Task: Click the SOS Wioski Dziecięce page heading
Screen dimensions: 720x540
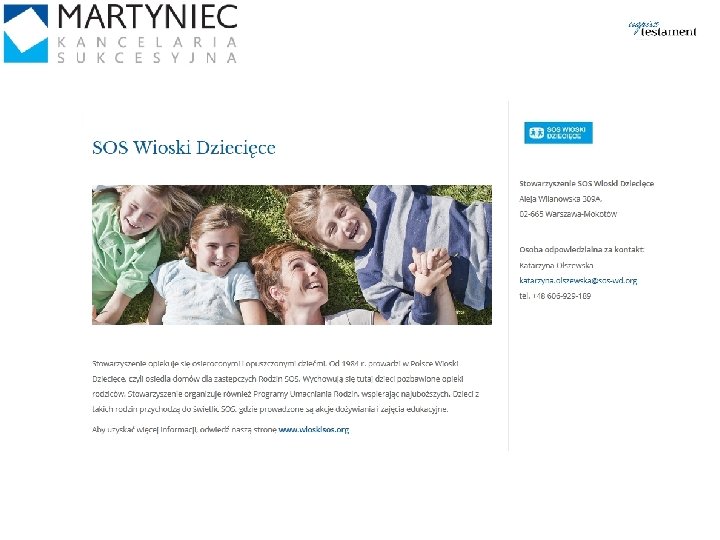Action: [x=184, y=148]
